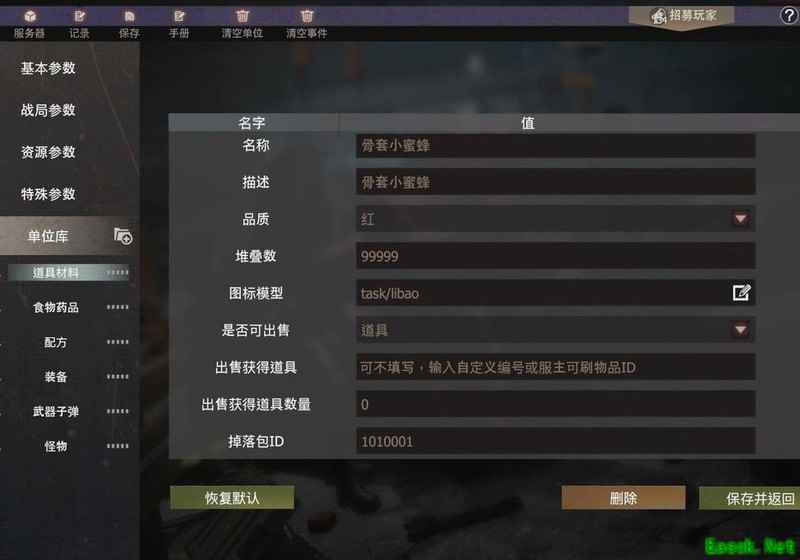Switch to the 战局参数 tab

tap(48, 110)
